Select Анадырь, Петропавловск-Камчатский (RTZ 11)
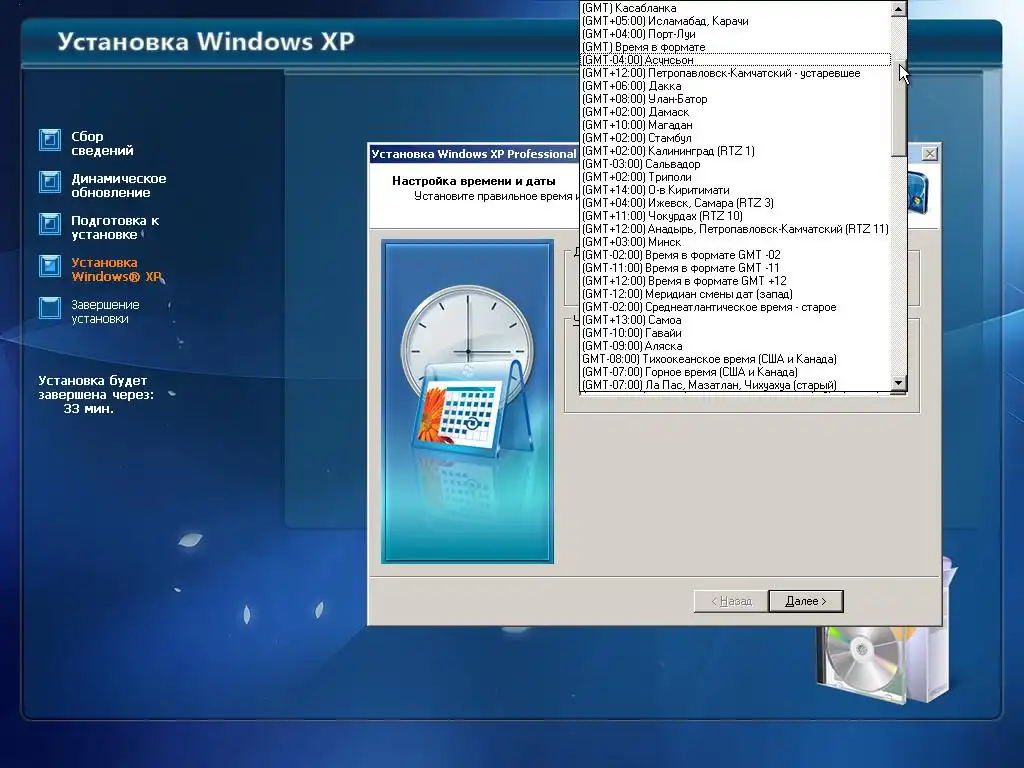The height and width of the screenshot is (768, 1024). [735, 229]
